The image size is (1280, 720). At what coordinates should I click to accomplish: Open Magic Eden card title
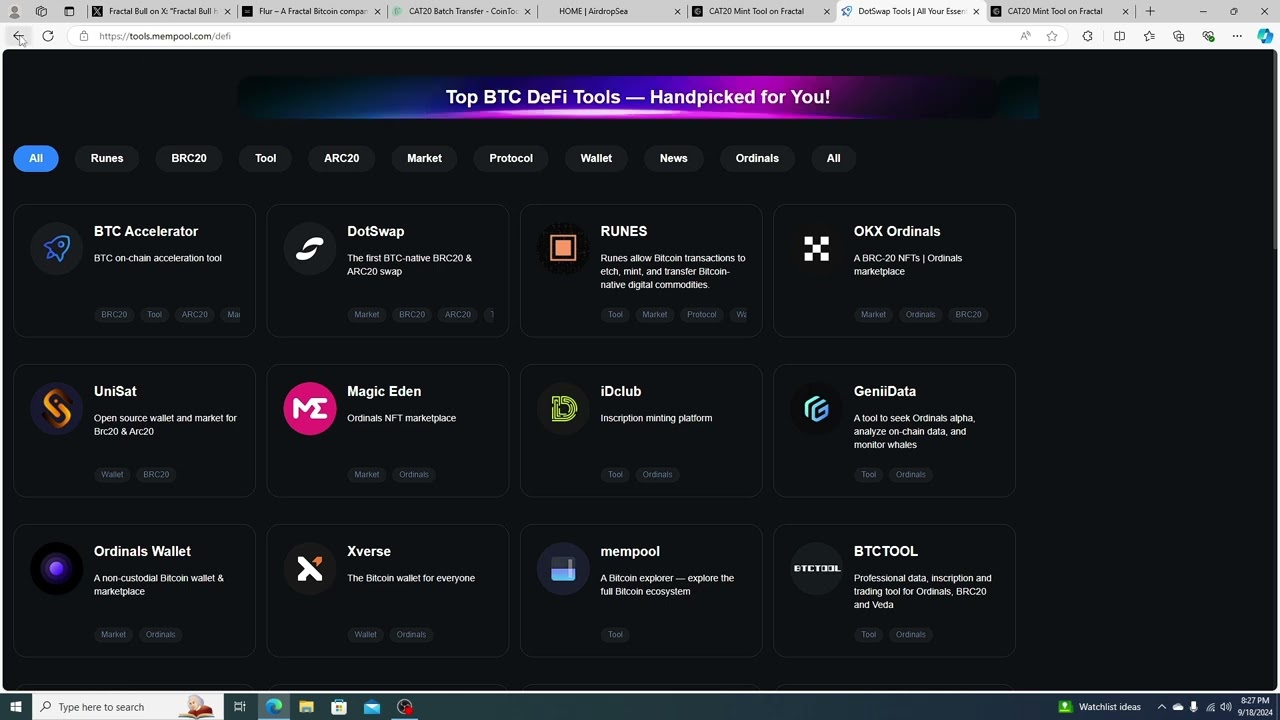click(384, 391)
